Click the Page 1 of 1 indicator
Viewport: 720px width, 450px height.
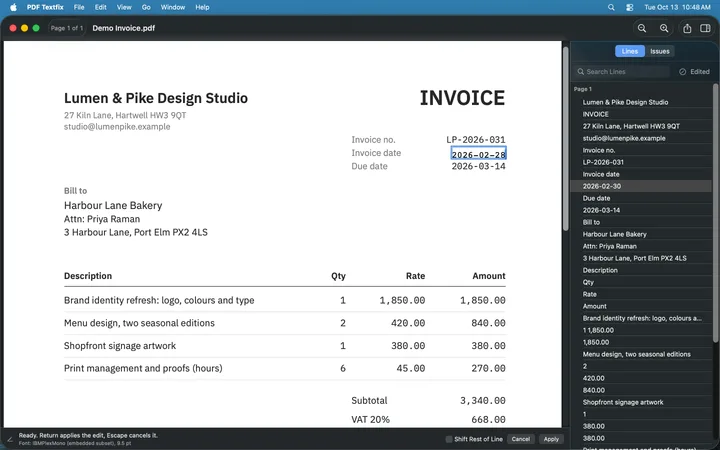(x=67, y=28)
